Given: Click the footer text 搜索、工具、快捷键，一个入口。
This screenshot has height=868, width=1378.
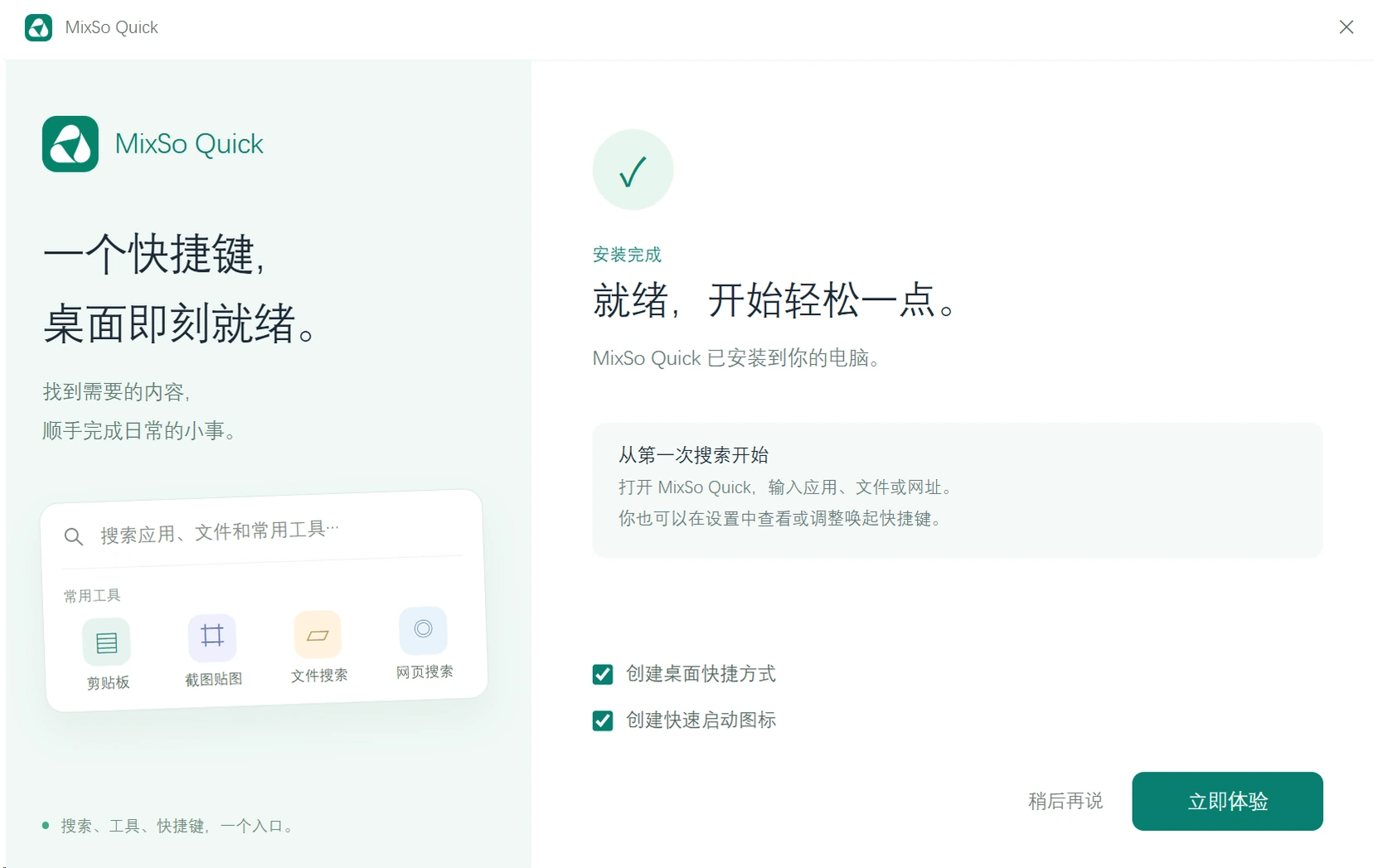Looking at the screenshot, I should coord(177,826).
